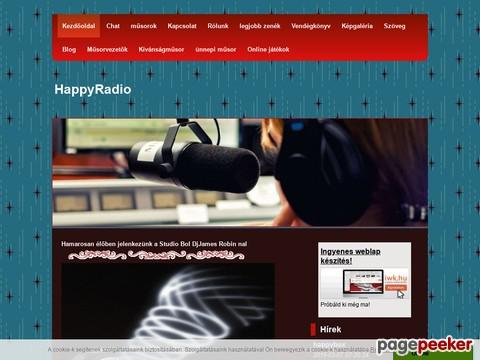Image resolution: width=480 pixels, height=360 pixels.
Task: Open the Rólunk page
Action: pos(218,26)
